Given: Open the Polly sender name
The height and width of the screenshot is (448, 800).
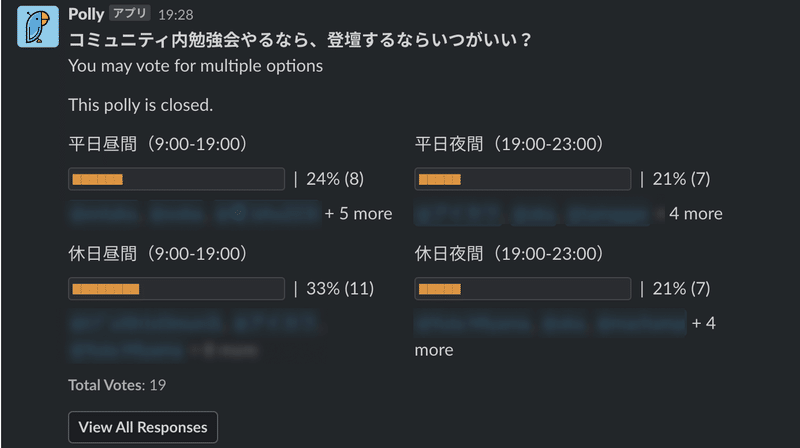Looking at the screenshot, I should tap(86, 14).
